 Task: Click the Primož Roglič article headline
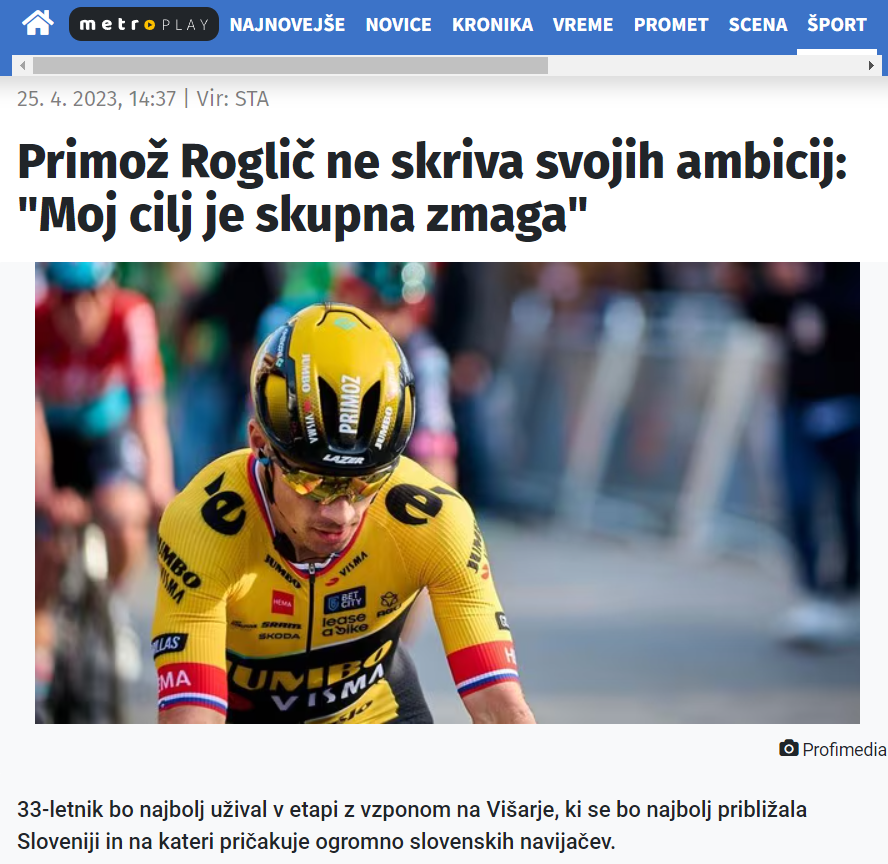click(x=432, y=189)
